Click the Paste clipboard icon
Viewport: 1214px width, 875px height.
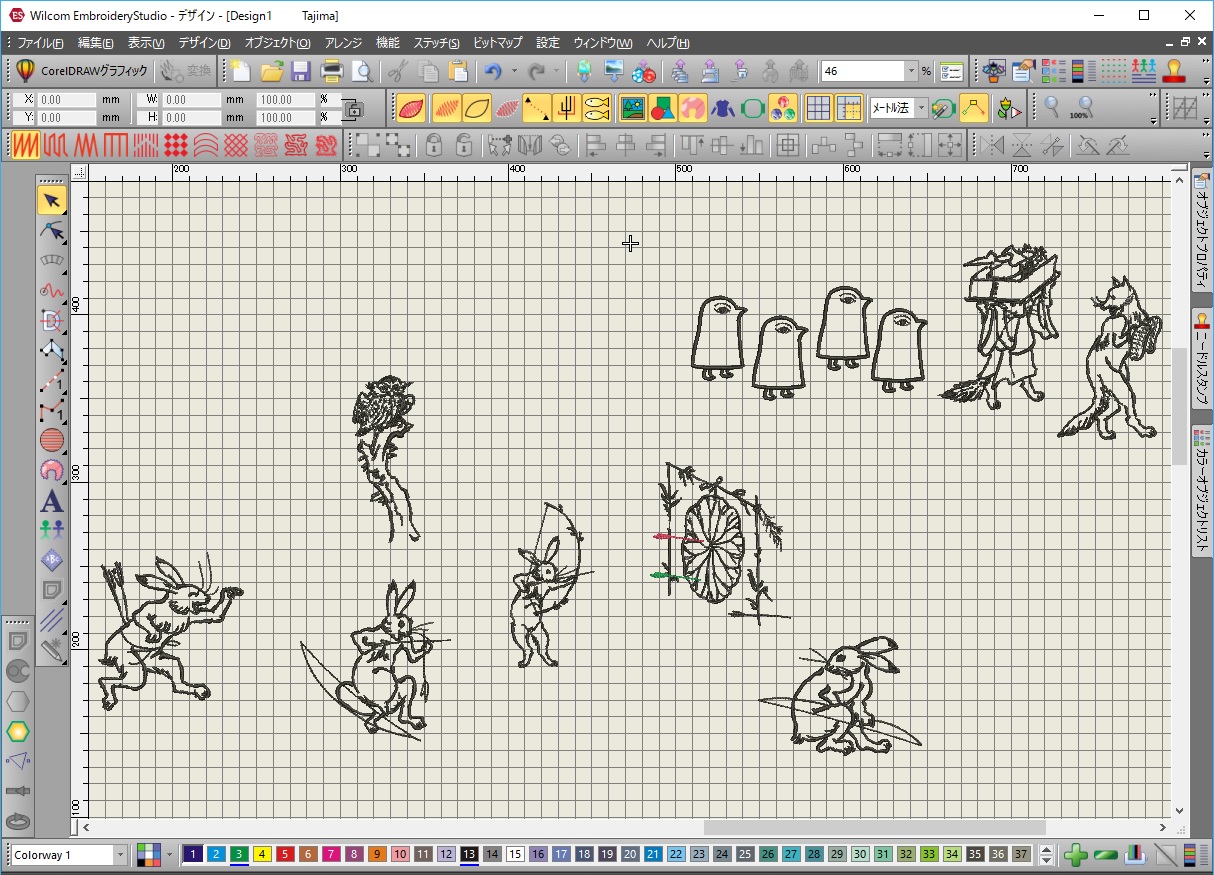(458, 71)
